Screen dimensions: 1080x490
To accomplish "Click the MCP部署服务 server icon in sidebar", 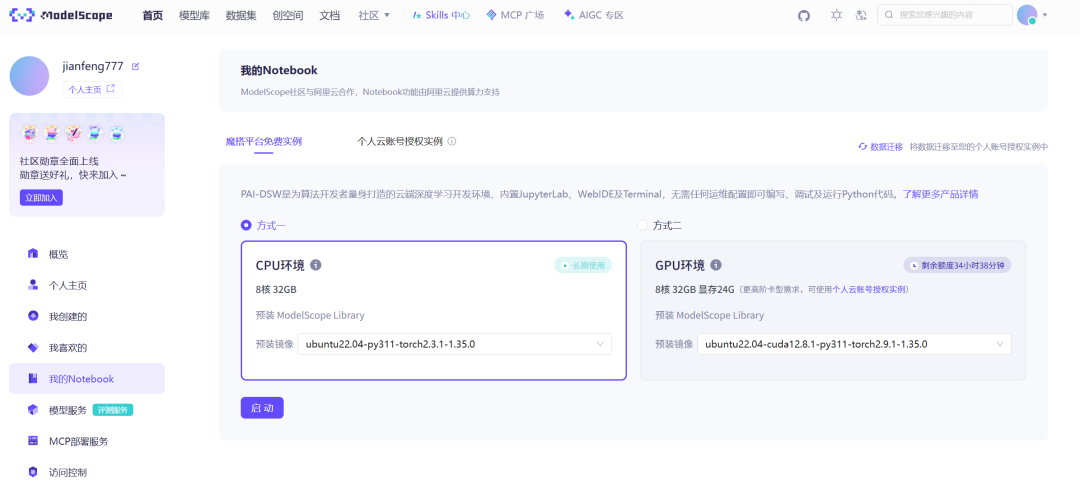I will pos(32,440).
